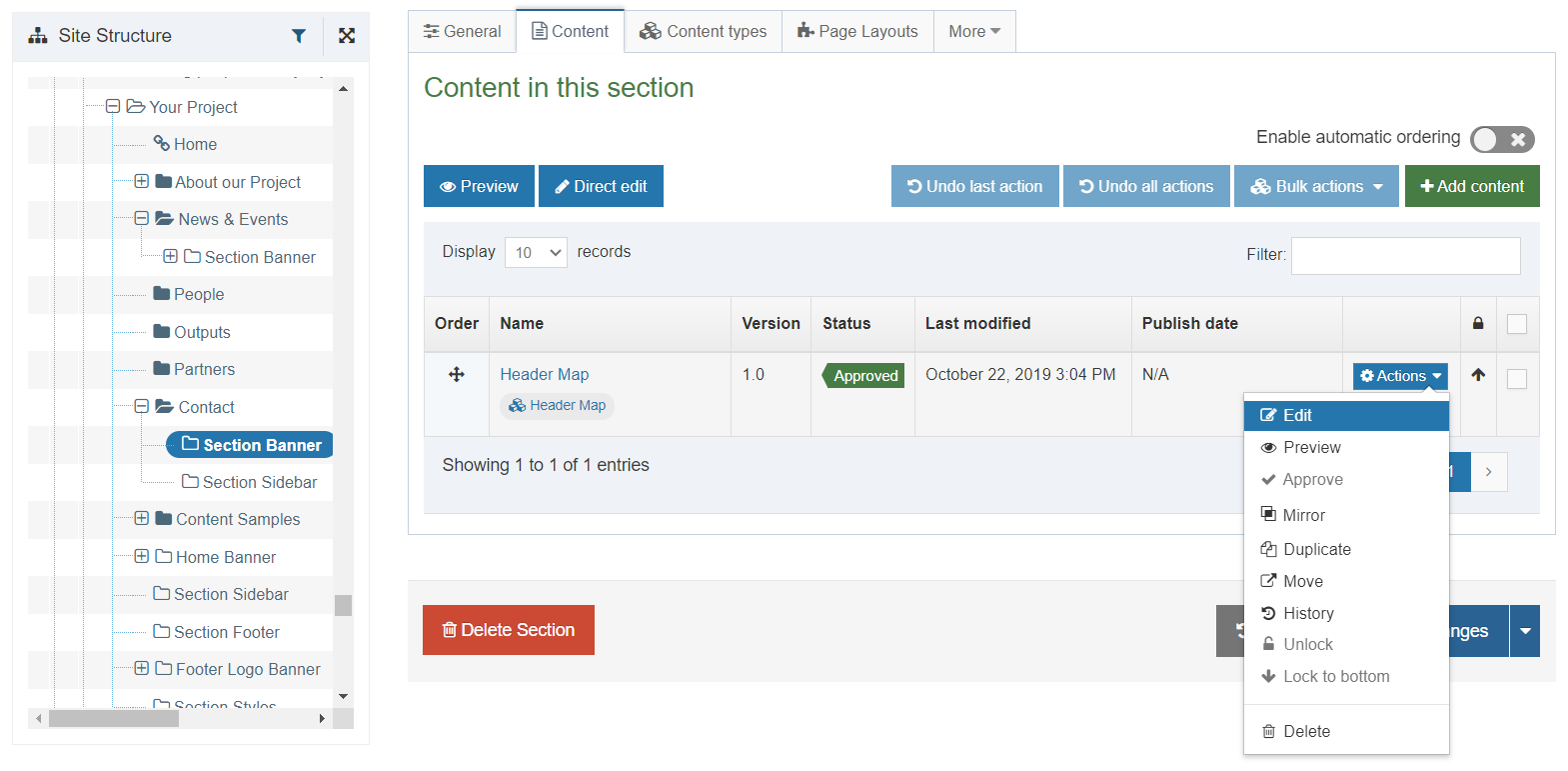Click the up arrow icon in Header Map row
The height and width of the screenshot is (771, 1568).
[x=1478, y=375]
